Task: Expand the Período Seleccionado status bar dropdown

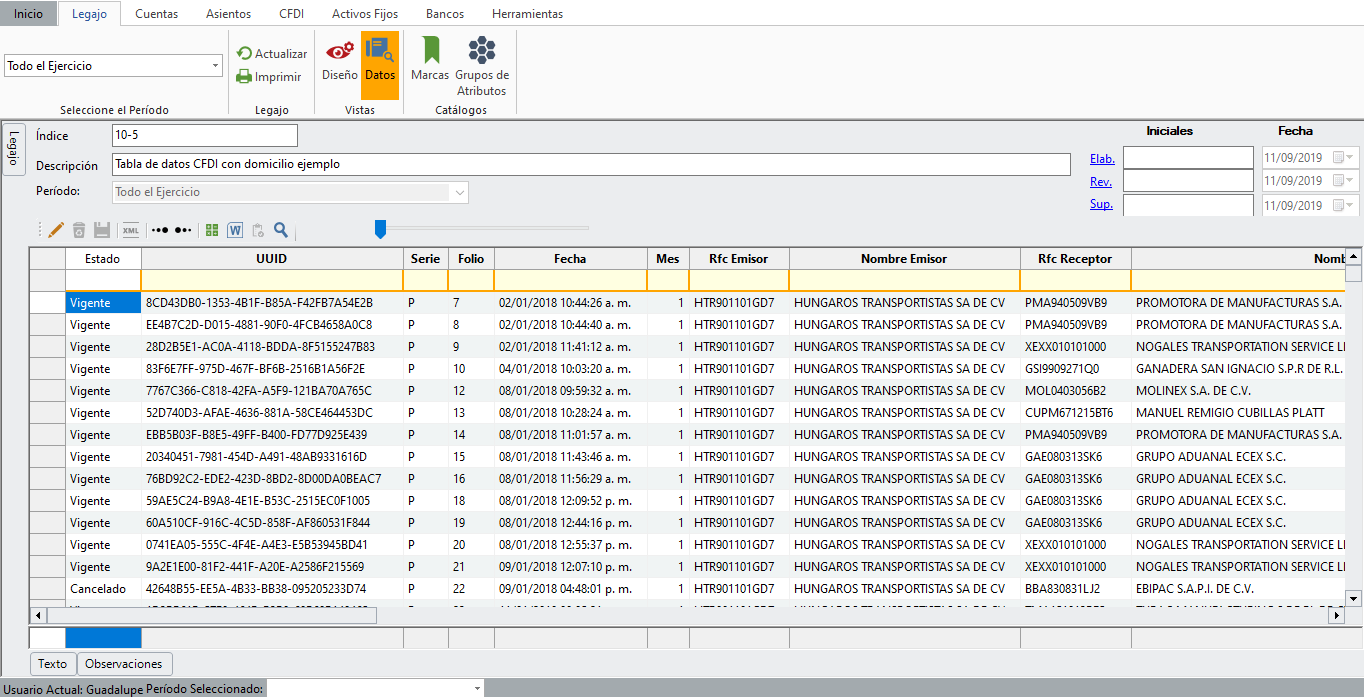Action: [477, 689]
